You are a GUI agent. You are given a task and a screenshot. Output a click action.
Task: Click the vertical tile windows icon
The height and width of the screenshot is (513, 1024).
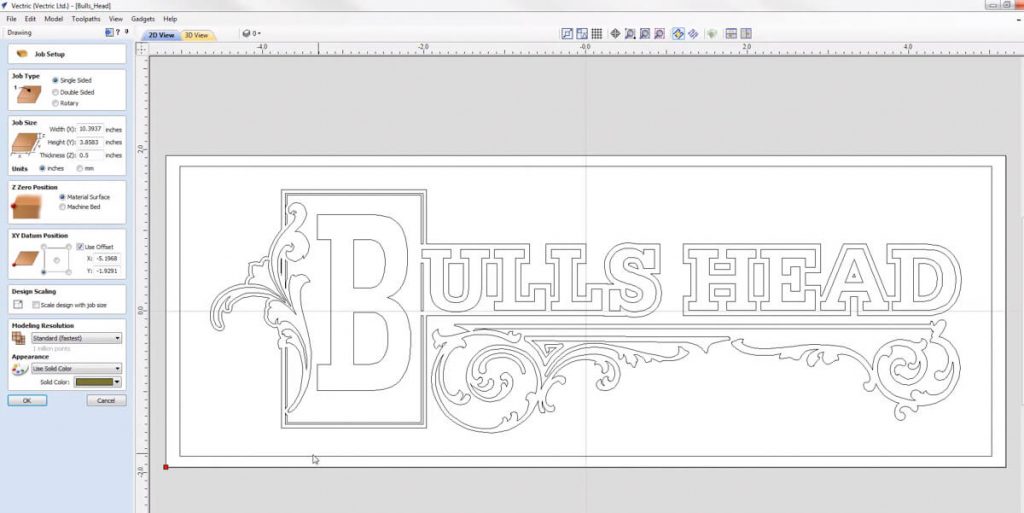pyautogui.click(x=746, y=34)
